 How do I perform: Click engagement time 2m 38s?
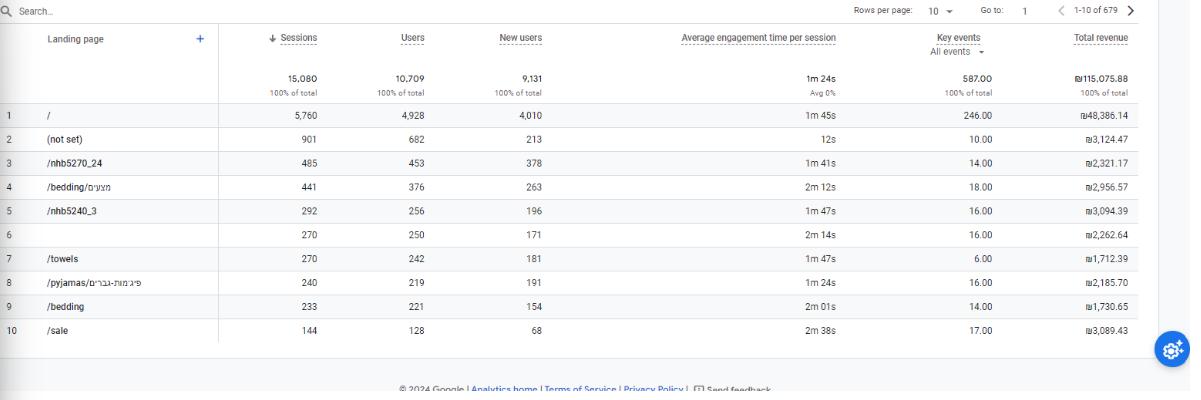tap(821, 331)
